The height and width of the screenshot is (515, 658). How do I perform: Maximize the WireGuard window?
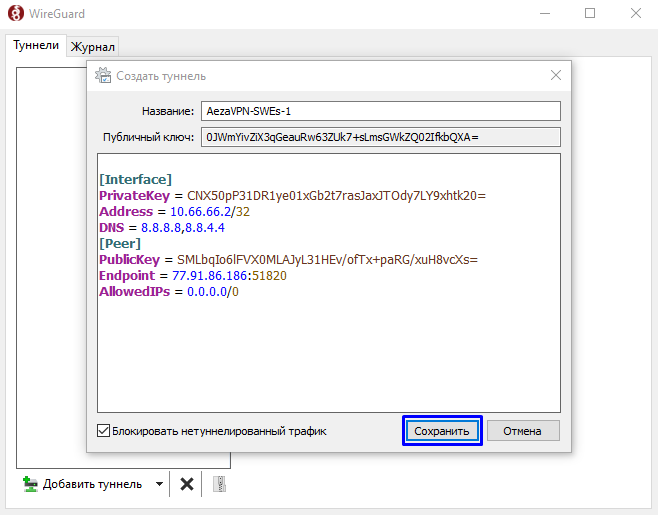[x=590, y=14]
